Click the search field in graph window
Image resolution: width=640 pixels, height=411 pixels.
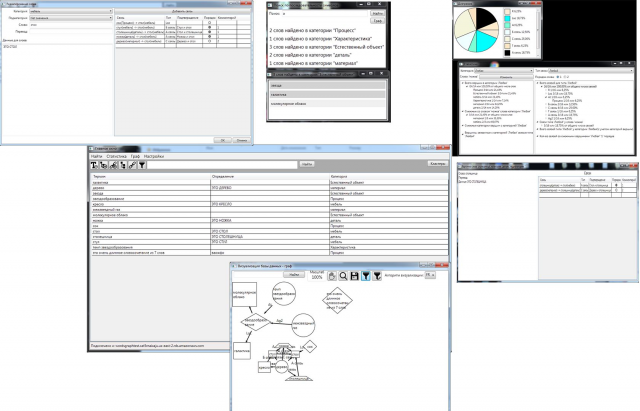(257, 275)
